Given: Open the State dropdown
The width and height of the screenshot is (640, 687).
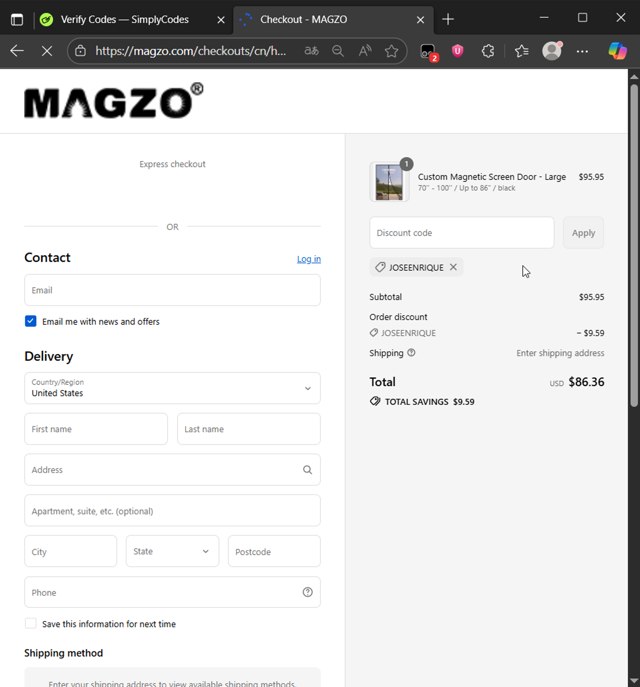Looking at the screenshot, I should tap(173, 551).
